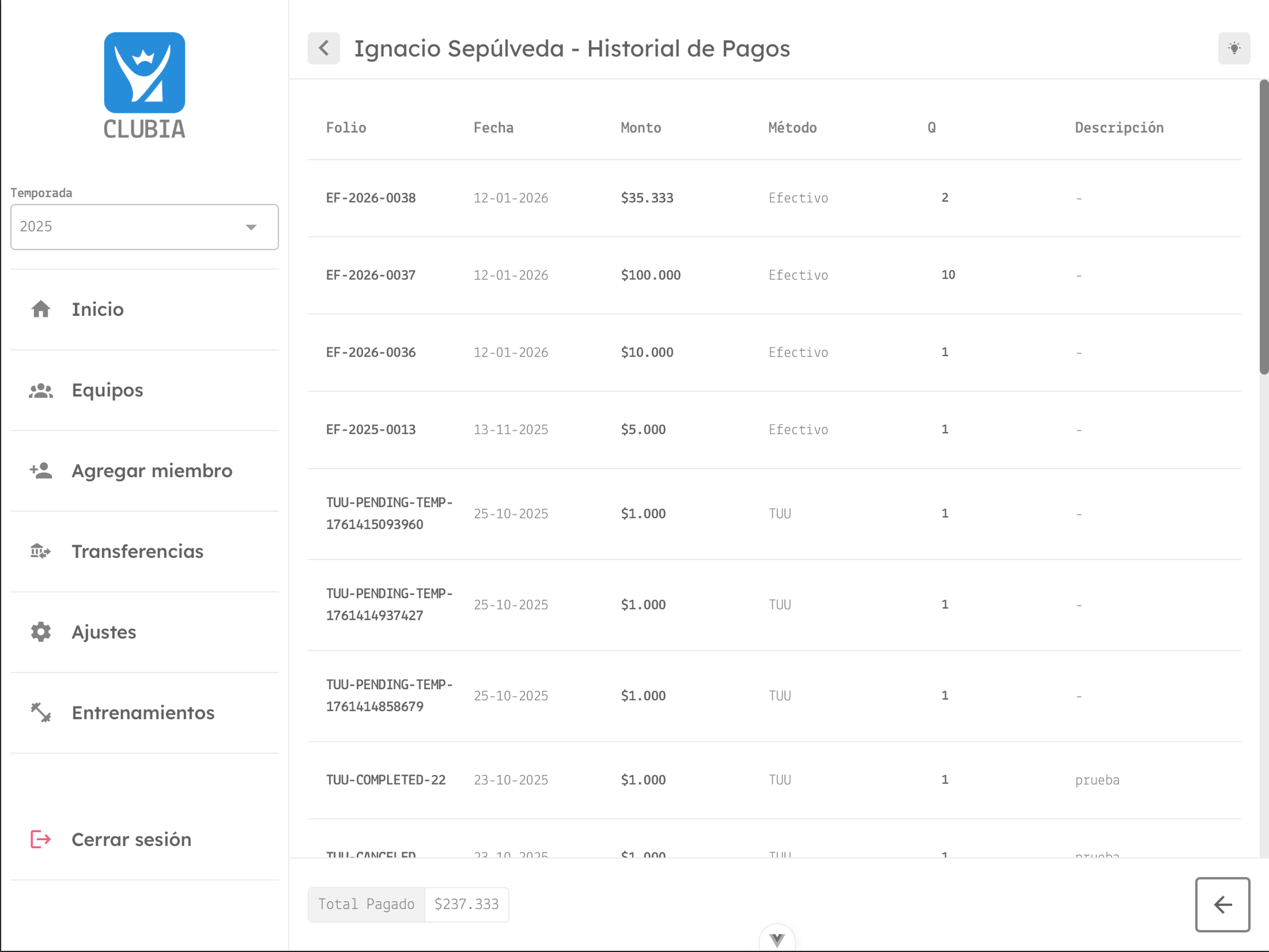
Task: Select payment row EF-2026-0038
Action: point(371,198)
